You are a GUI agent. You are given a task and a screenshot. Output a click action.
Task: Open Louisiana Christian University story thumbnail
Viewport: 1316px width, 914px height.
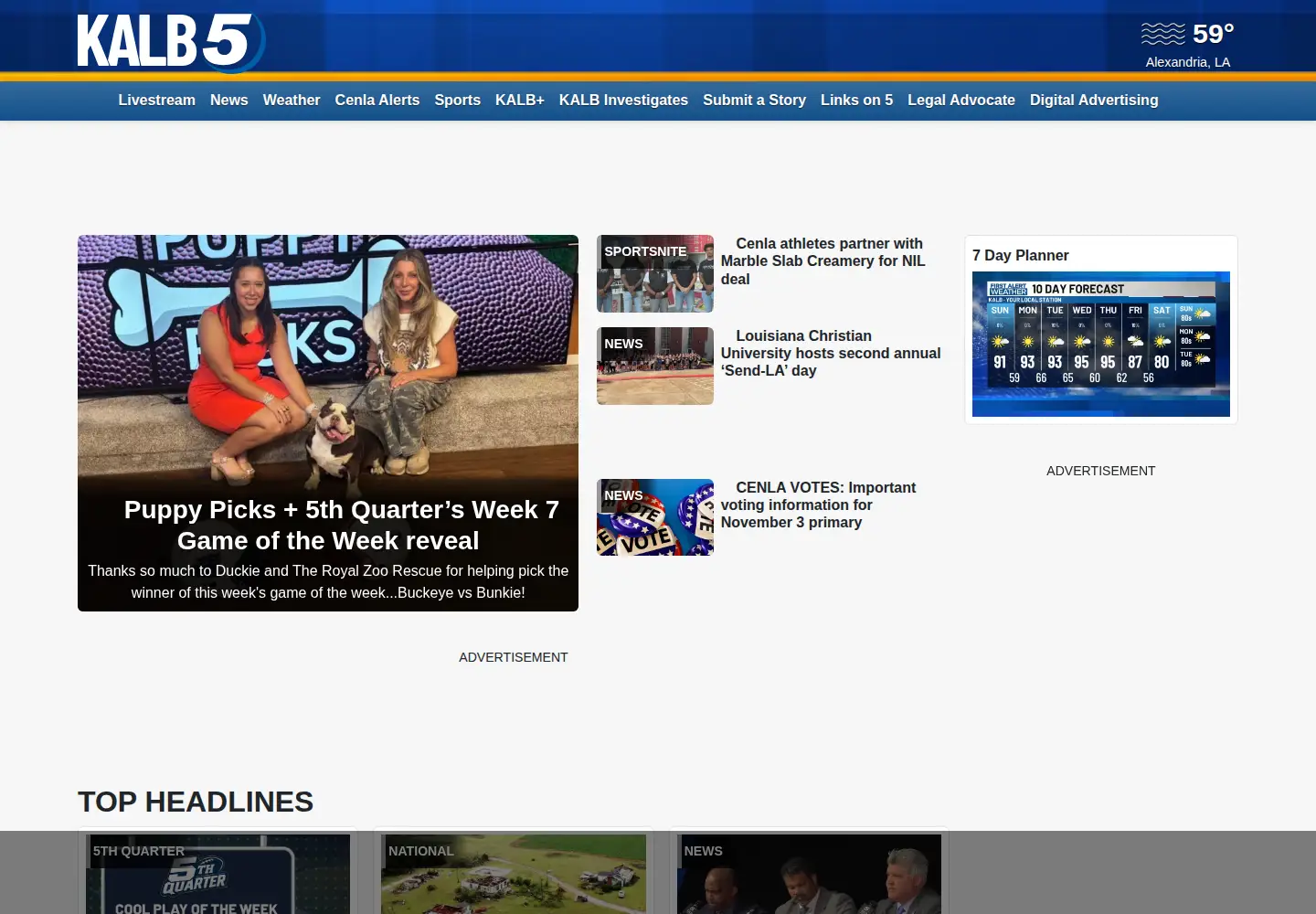tap(655, 366)
